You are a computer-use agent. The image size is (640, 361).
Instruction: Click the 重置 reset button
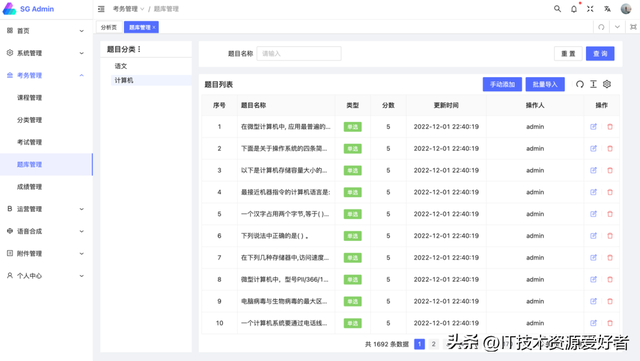[568, 53]
